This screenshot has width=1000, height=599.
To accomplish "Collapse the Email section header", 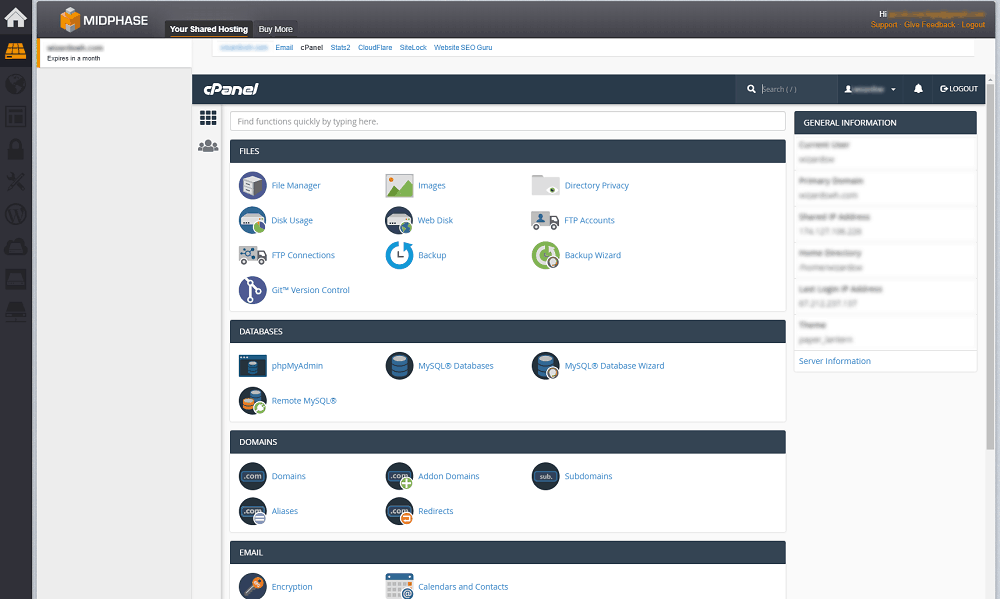I will pyautogui.click(x=508, y=552).
